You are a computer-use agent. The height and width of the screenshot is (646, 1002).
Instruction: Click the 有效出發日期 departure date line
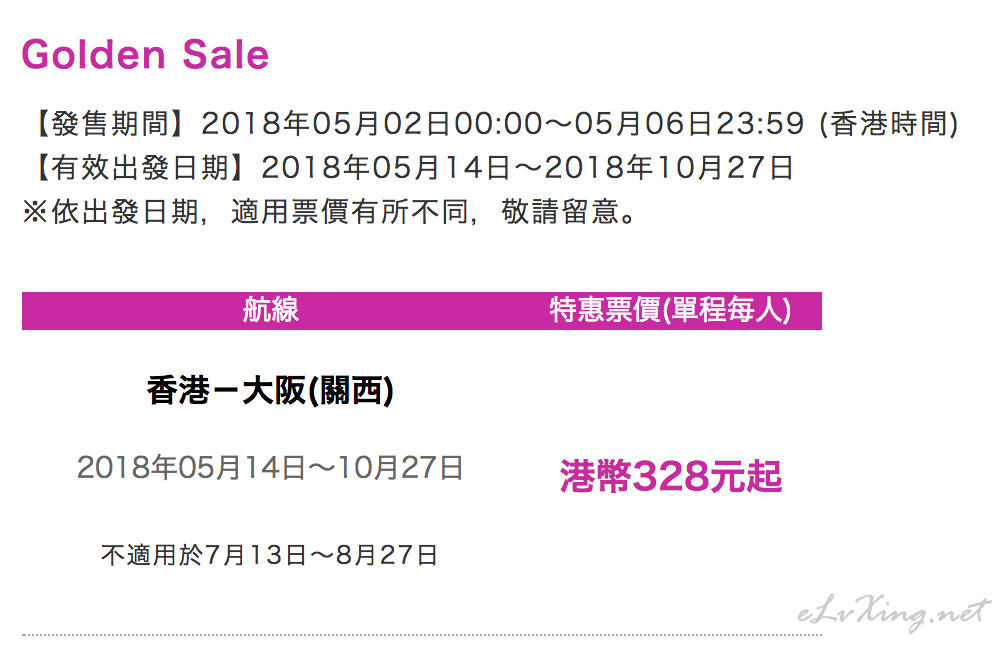pos(409,167)
